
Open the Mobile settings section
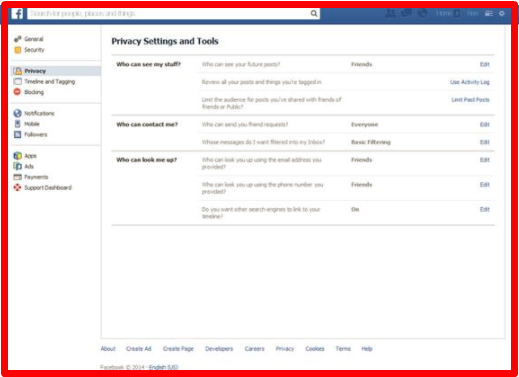pos(32,124)
